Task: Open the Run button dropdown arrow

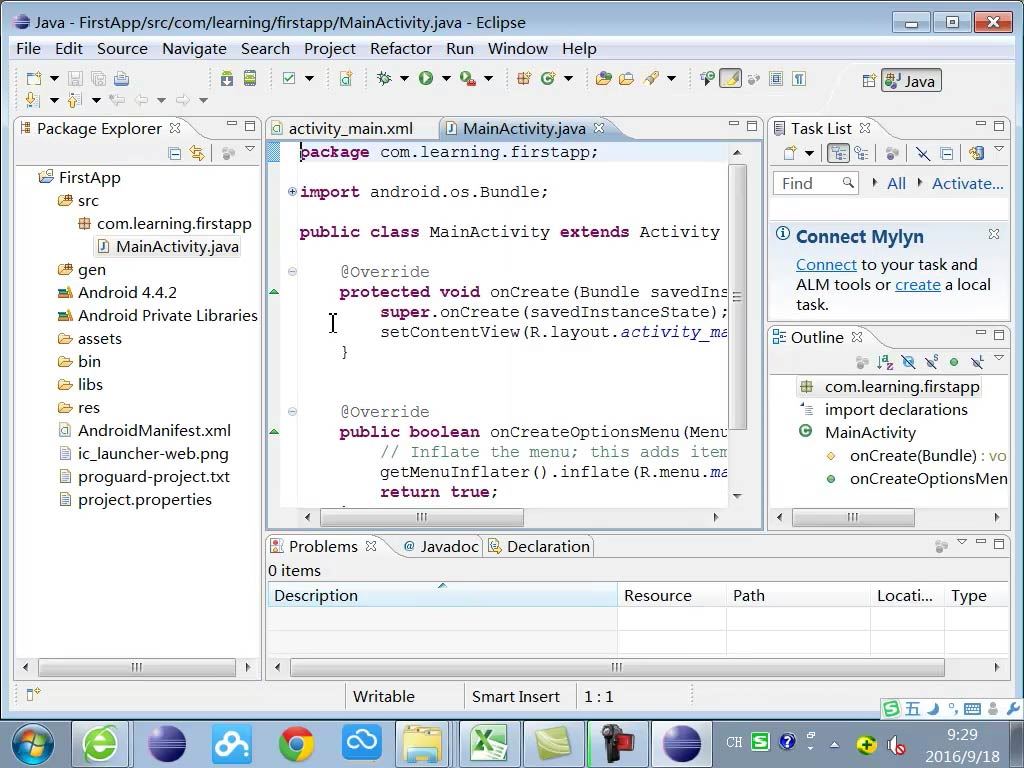Action: click(x=446, y=78)
